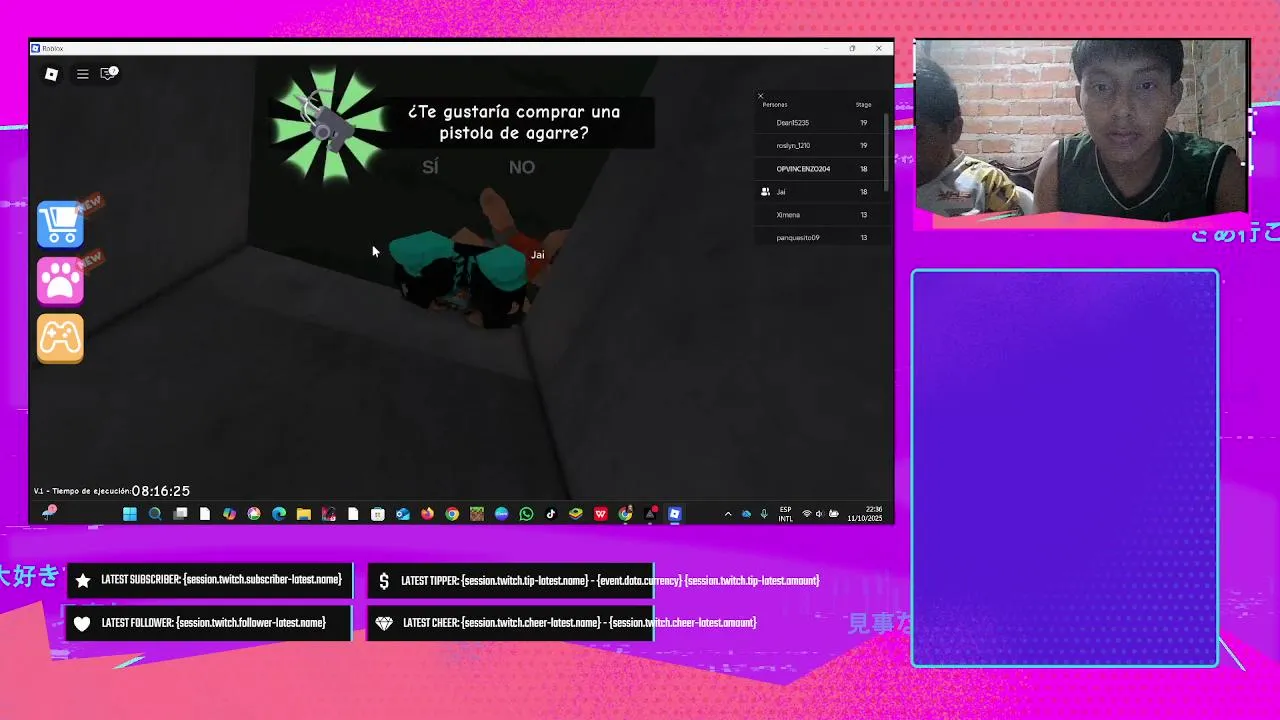
Task: Open Microsoft Store on taskbar
Action: pos(378,514)
